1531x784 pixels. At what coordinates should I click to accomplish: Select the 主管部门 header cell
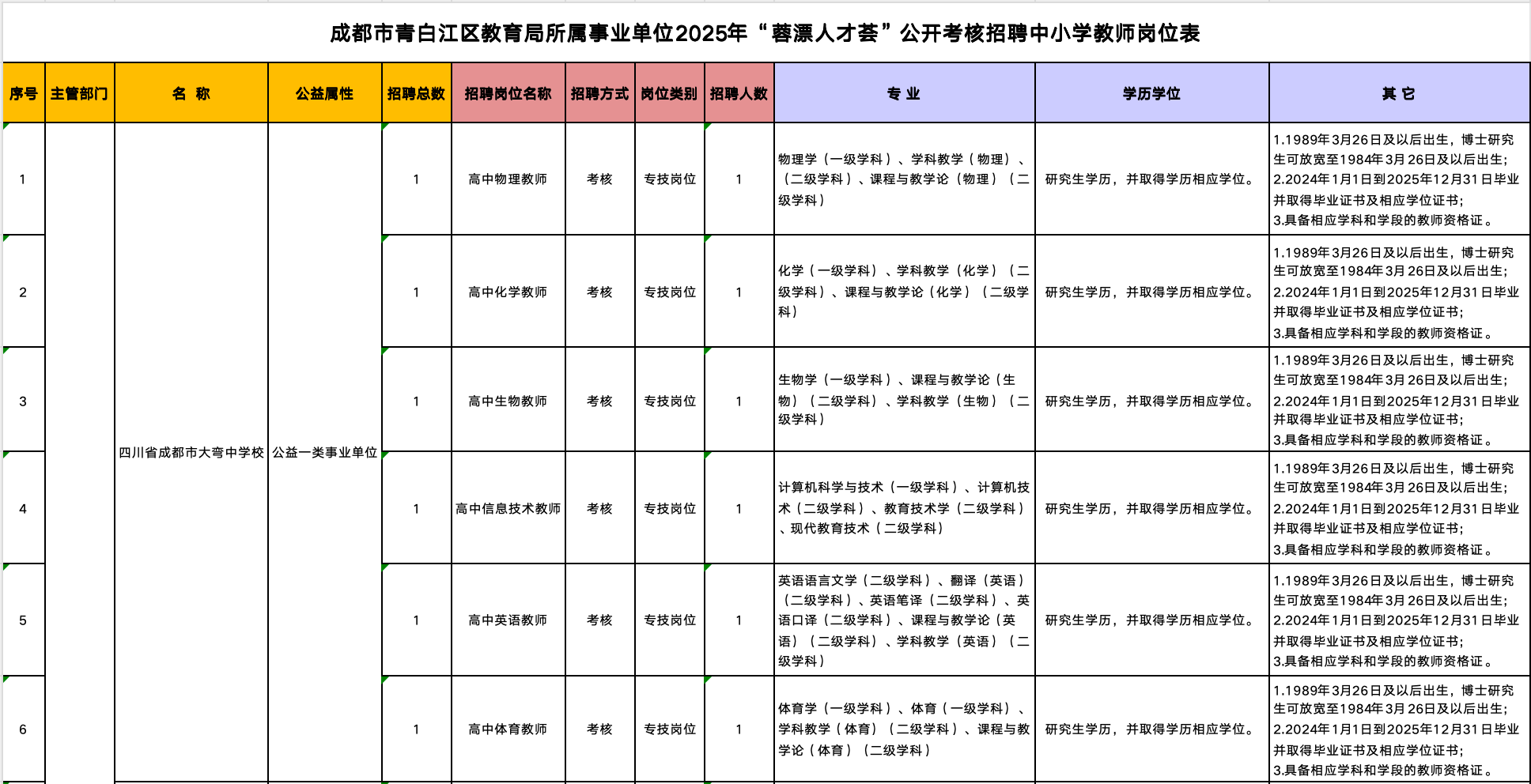coord(79,93)
